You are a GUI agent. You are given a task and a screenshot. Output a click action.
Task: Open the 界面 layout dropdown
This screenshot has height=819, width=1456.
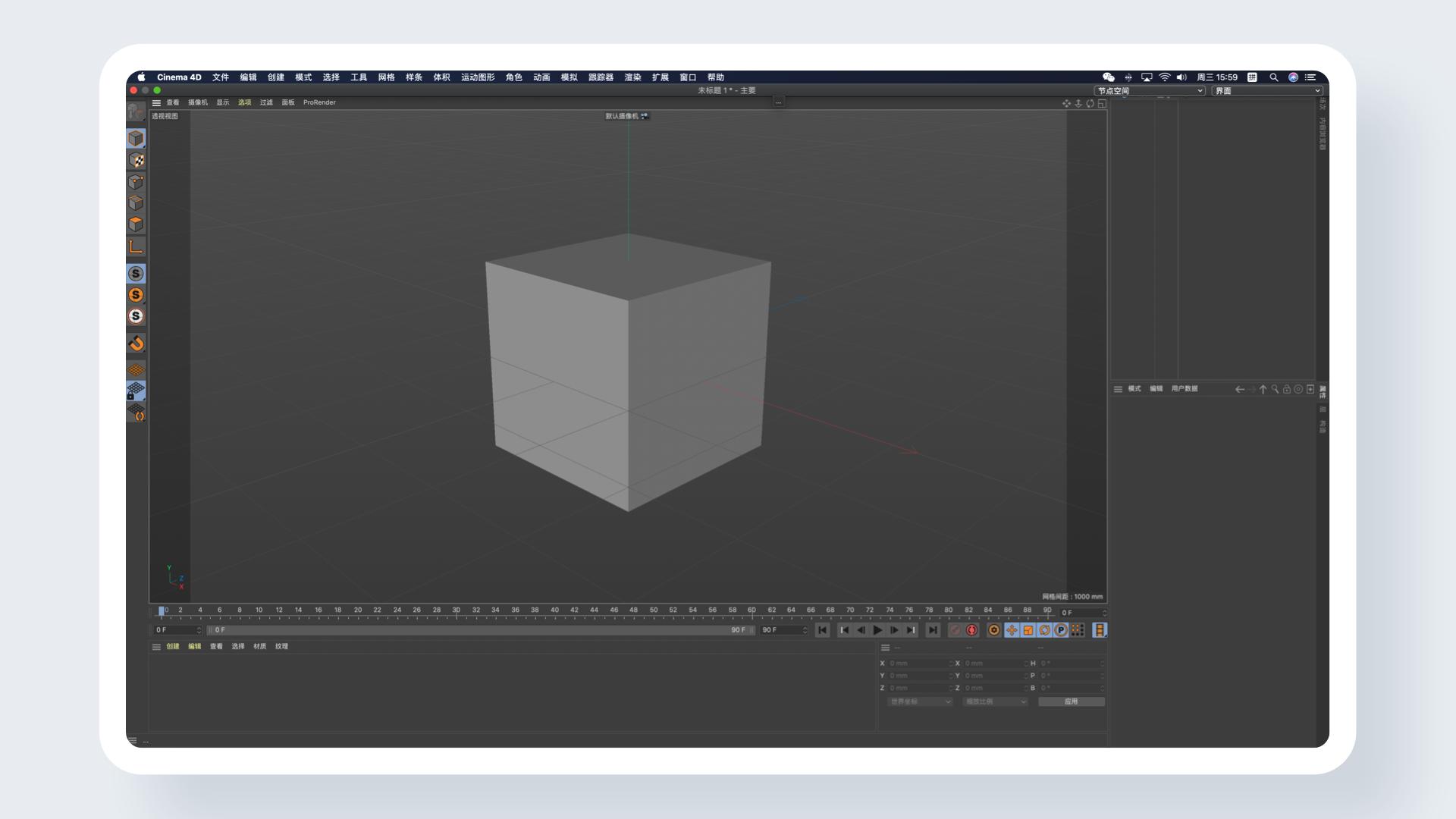1267,91
